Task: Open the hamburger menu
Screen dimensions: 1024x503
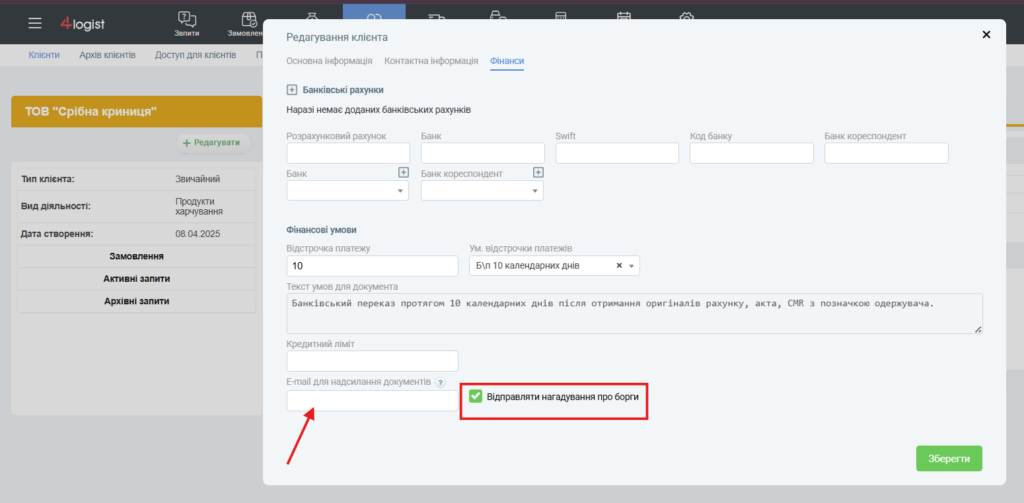Action: pyautogui.click(x=35, y=24)
